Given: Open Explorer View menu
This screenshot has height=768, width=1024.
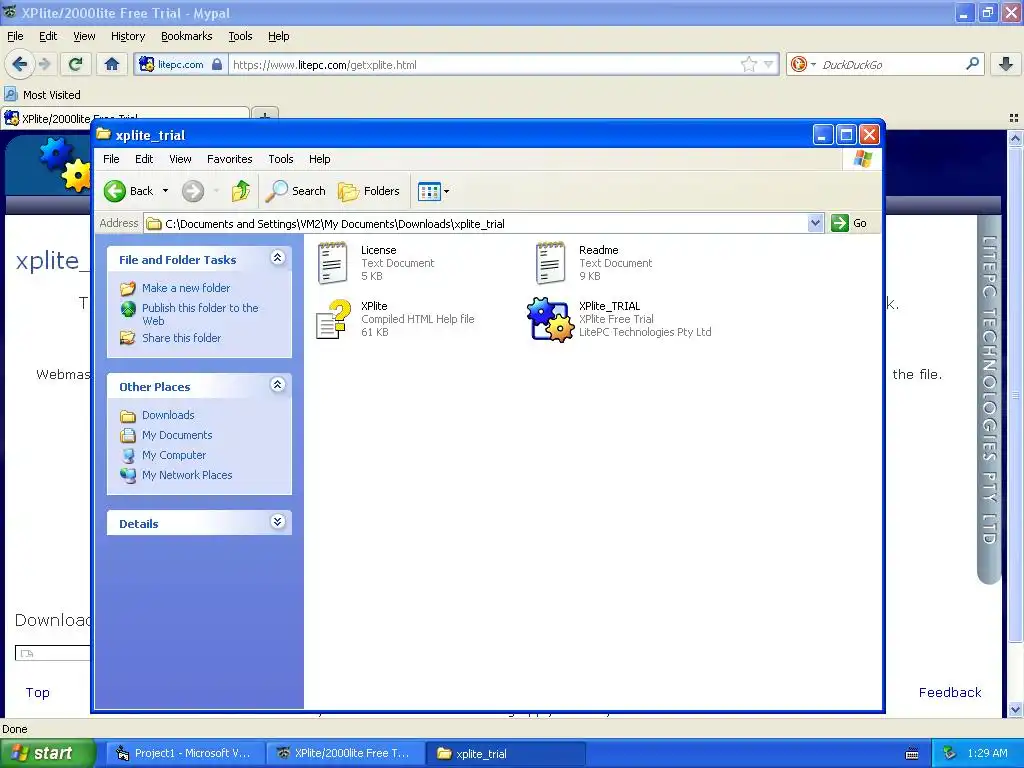Looking at the screenshot, I should coord(180,159).
